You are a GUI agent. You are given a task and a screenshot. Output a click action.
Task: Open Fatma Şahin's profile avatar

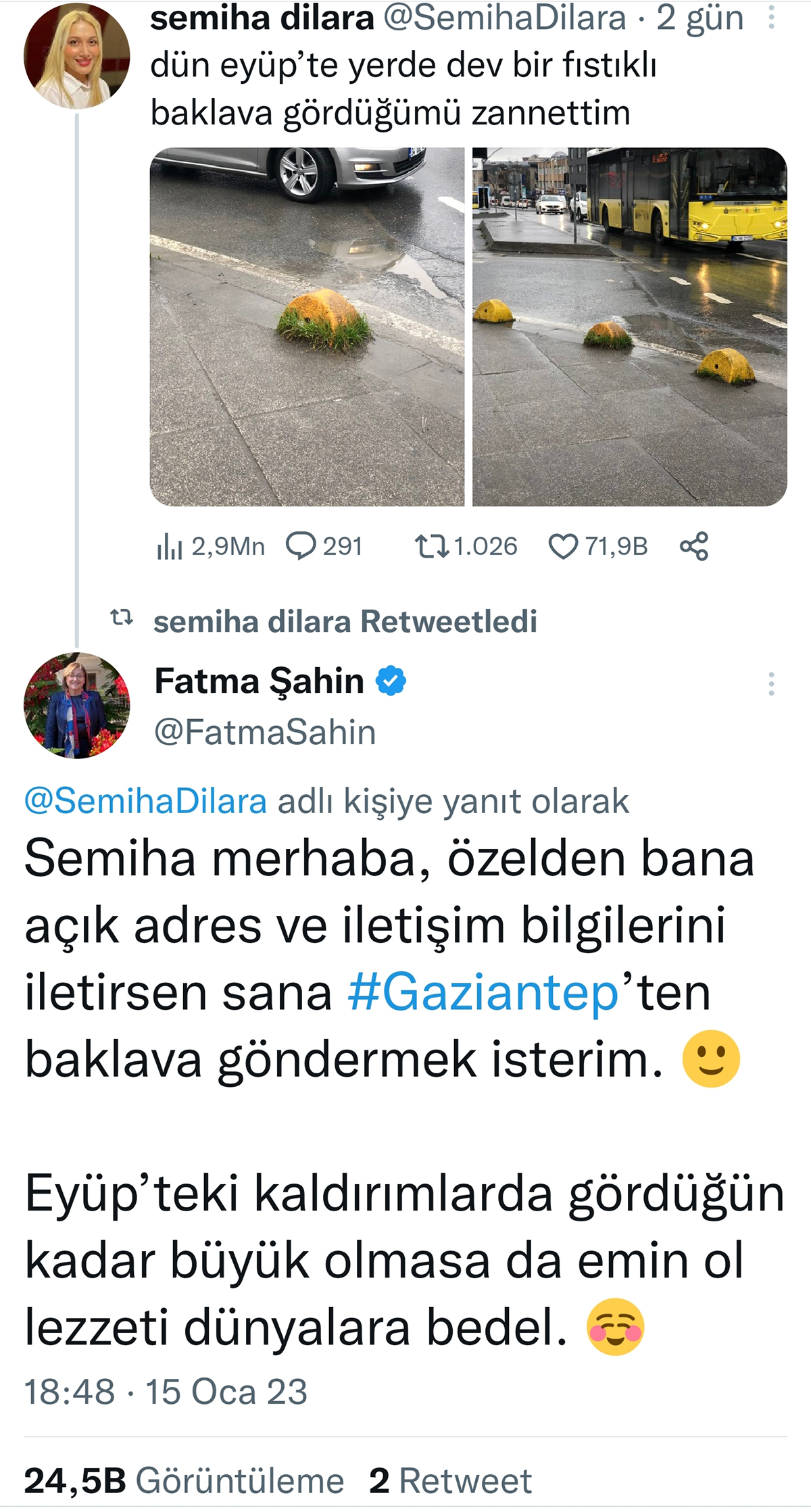point(76,705)
